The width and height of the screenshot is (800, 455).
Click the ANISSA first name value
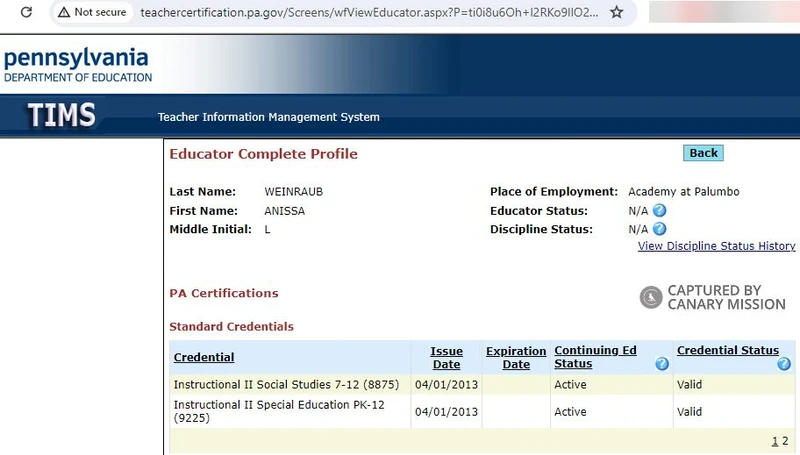coord(285,211)
